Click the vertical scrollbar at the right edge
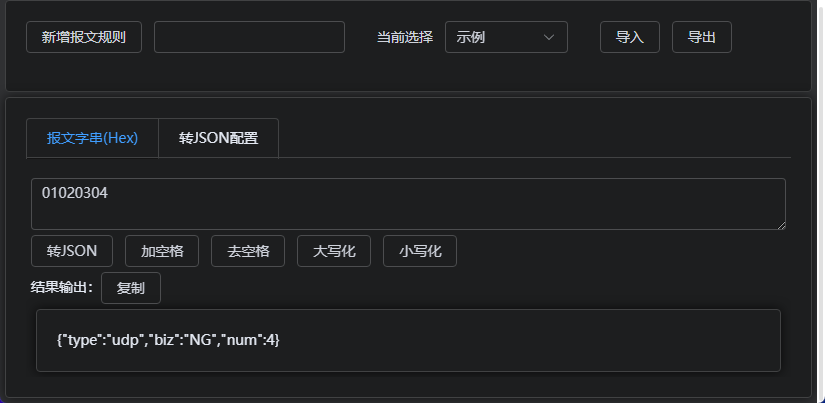The height and width of the screenshot is (403, 825). [820, 202]
